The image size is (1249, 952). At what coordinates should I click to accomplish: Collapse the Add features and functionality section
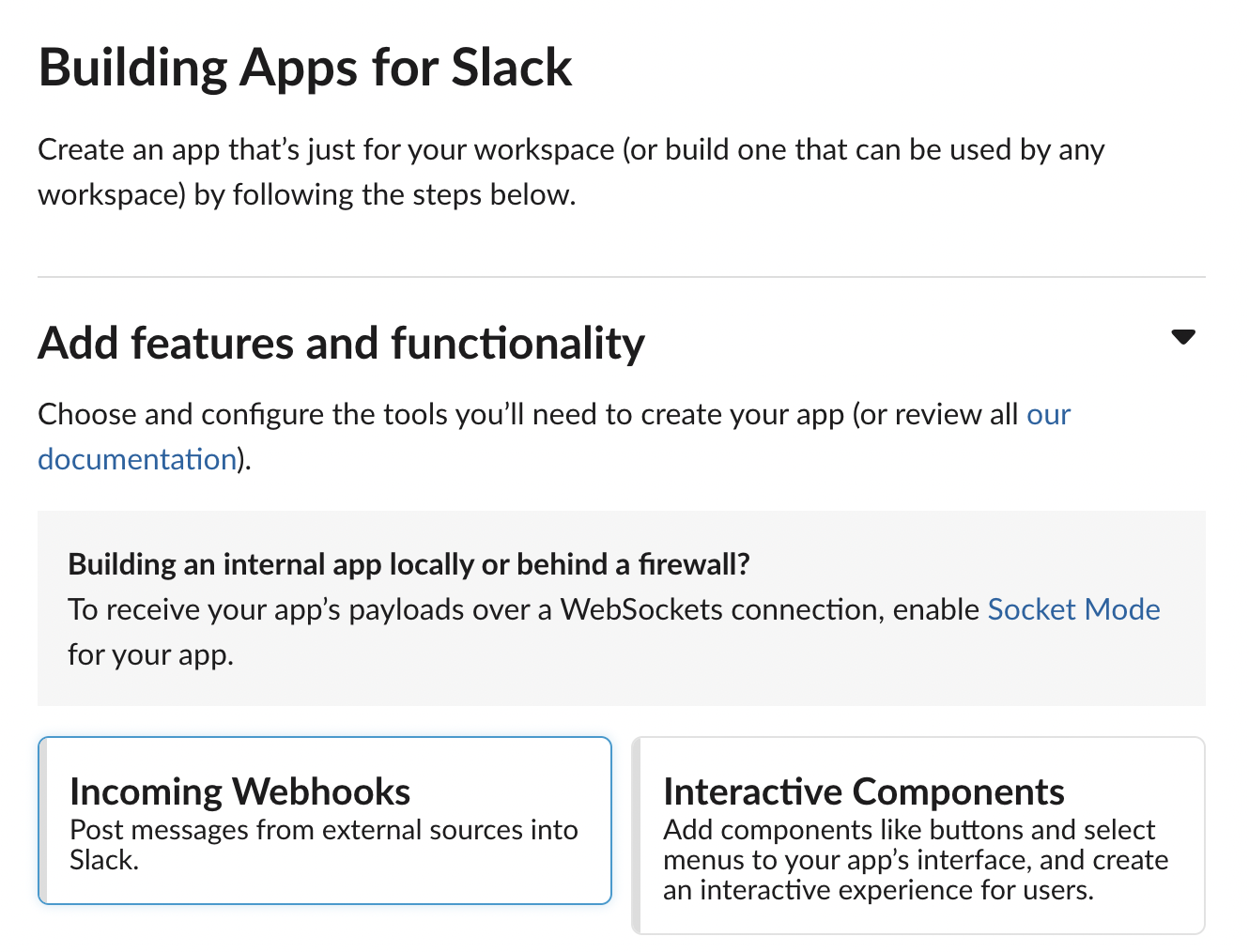point(1183,337)
